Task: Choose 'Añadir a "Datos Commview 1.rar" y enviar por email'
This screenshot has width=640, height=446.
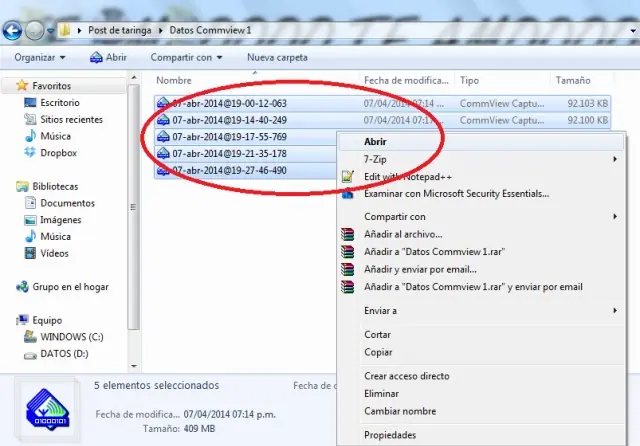Action: pos(482,287)
